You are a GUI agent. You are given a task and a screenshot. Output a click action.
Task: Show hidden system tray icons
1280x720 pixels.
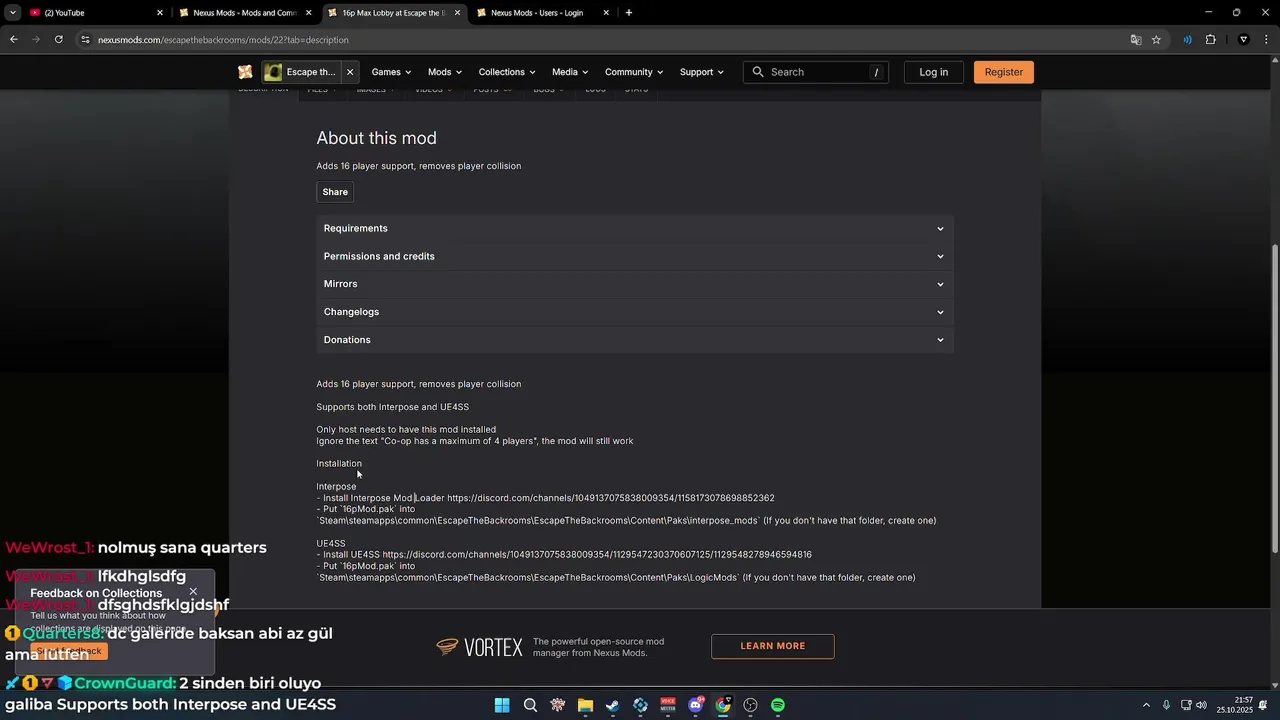[x=1146, y=705]
